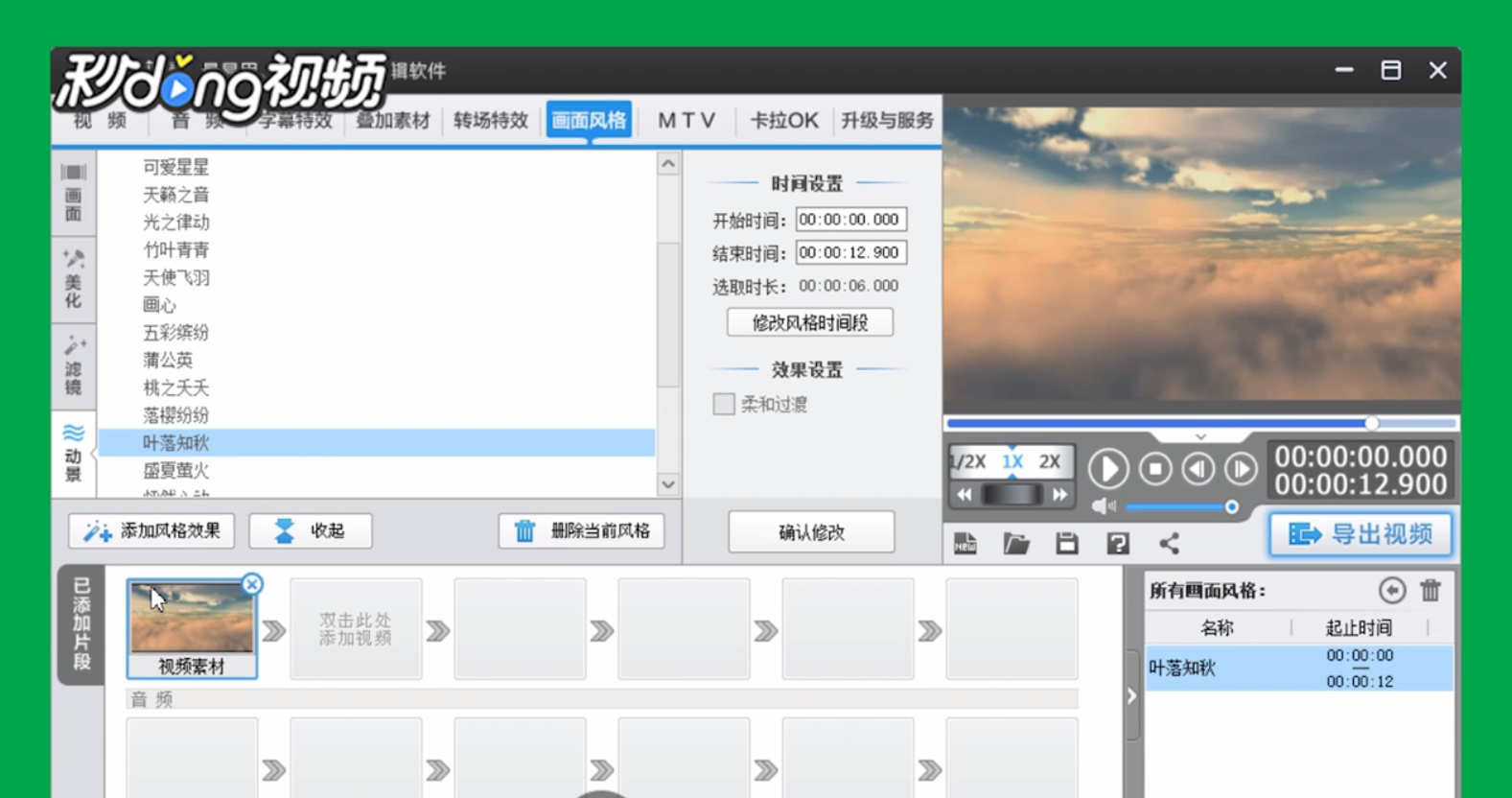Enable 柔和过渡 checkbox
The image size is (1512, 798).
point(724,404)
